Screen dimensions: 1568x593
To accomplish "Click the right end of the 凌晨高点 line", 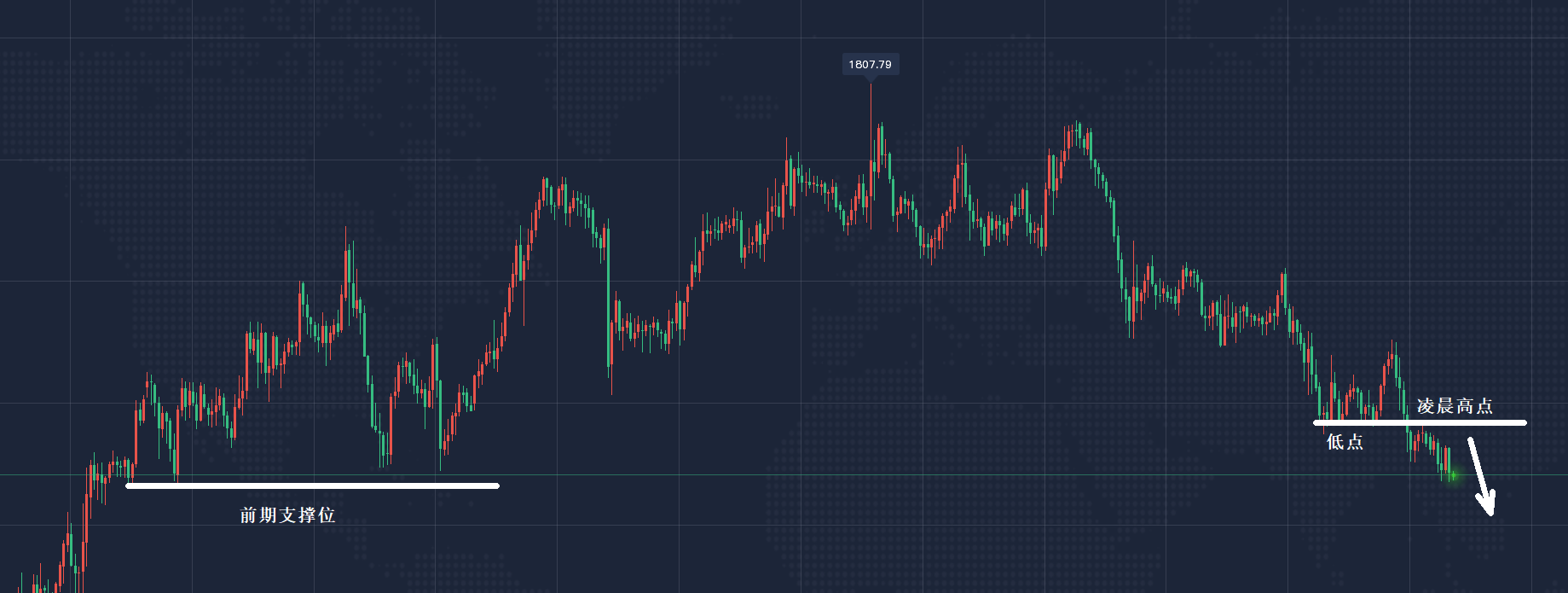I will 1524,422.
